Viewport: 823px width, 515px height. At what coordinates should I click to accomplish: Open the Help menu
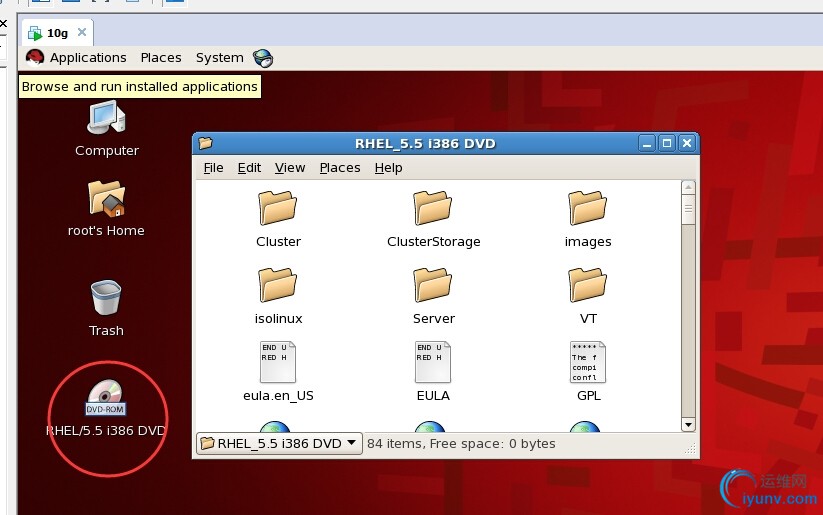pyautogui.click(x=388, y=168)
